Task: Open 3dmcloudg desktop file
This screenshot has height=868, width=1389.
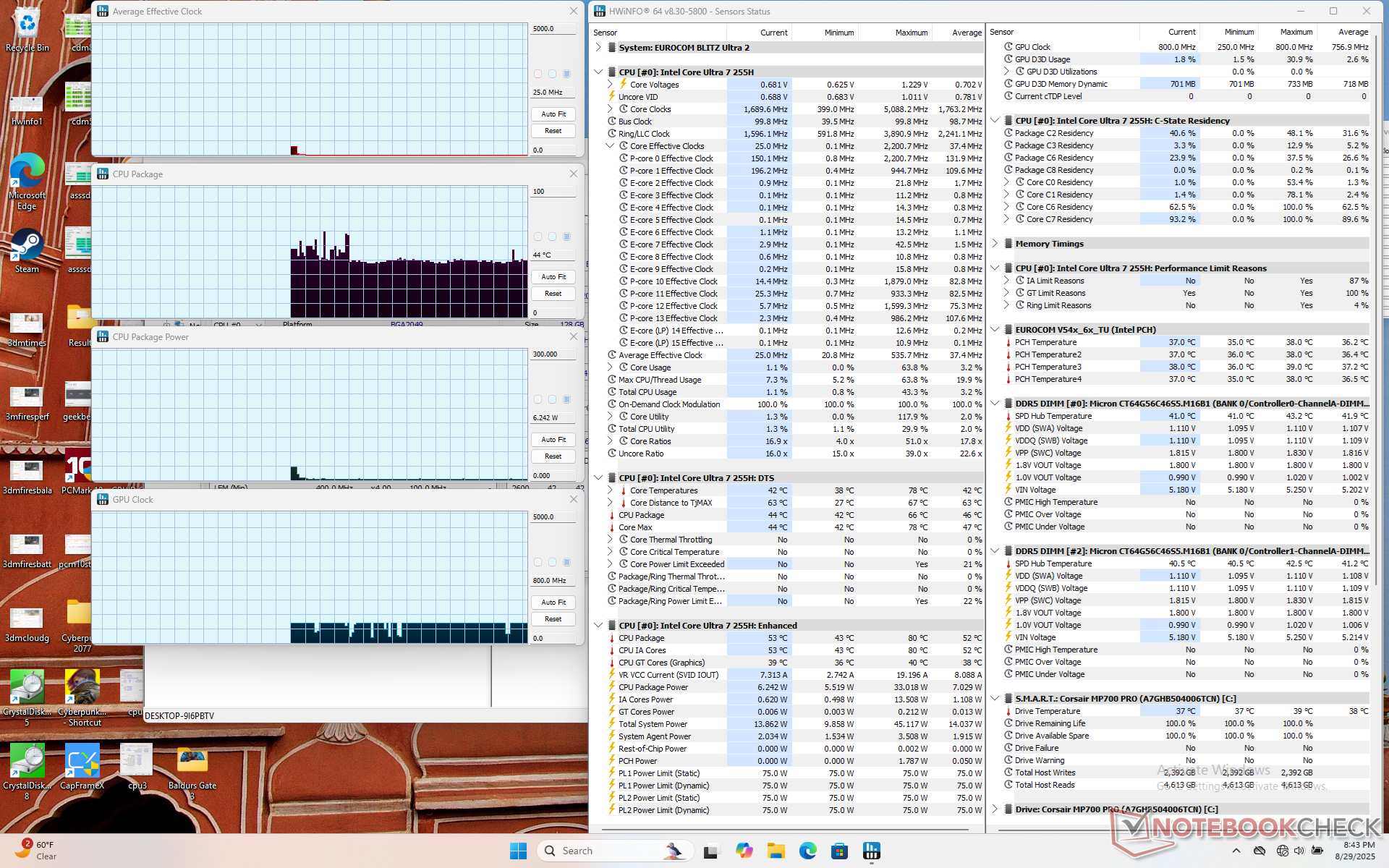Action: click(27, 626)
